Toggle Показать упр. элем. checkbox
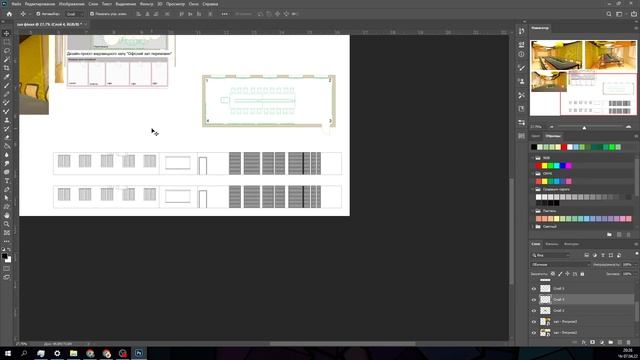Image resolution: width=640 pixels, height=360 pixels. click(92, 14)
